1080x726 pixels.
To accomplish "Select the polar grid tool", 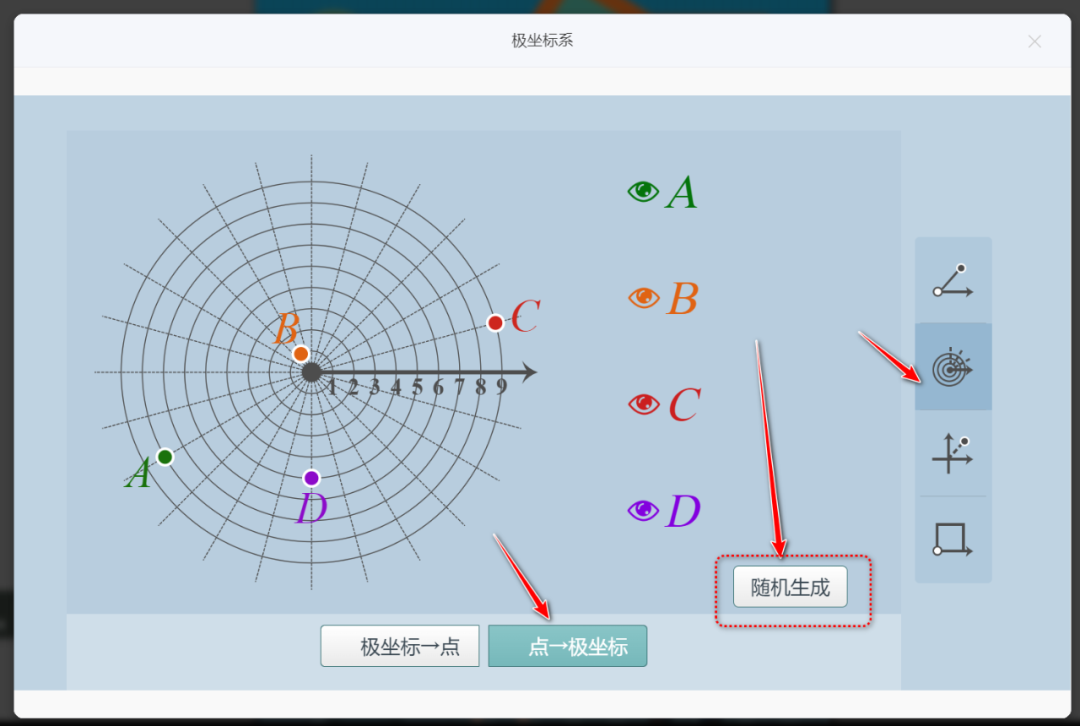I will point(952,367).
